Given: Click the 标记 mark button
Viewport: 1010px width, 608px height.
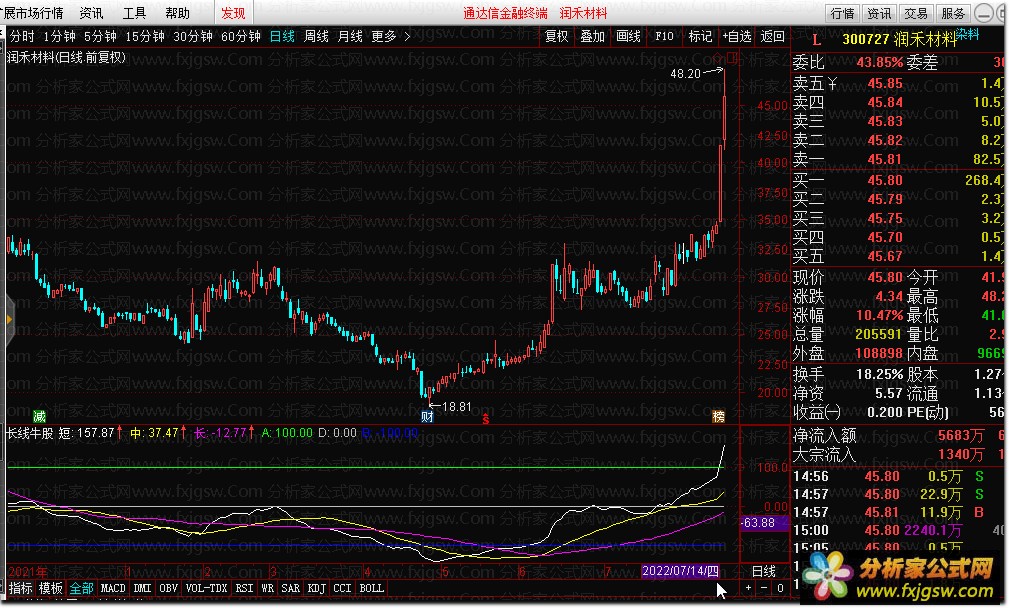Looking at the screenshot, I should click(x=700, y=37).
